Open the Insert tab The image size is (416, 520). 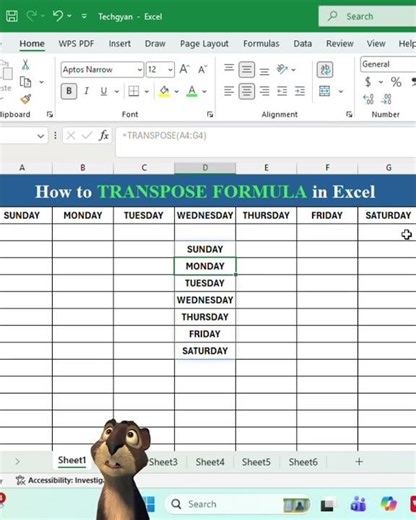pyautogui.click(x=119, y=44)
